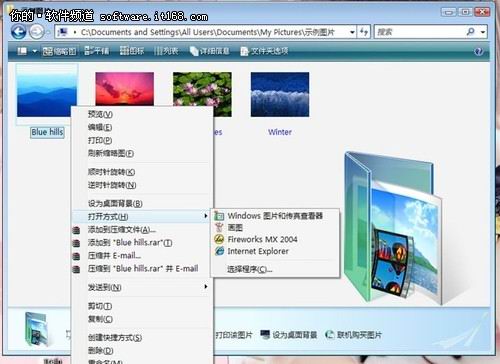Choose 压缩并 E-mail... menu entry
The height and width of the screenshot is (364, 500).
coord(142,256)
